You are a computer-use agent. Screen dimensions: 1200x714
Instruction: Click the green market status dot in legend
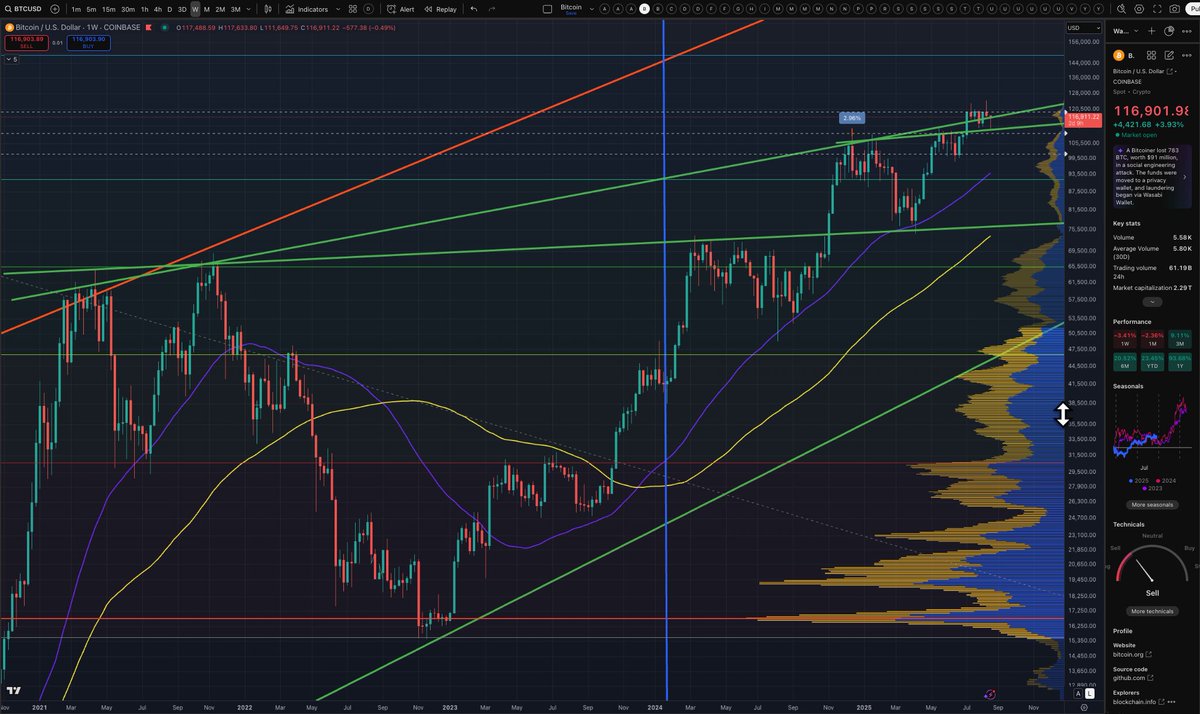(164, 28)
